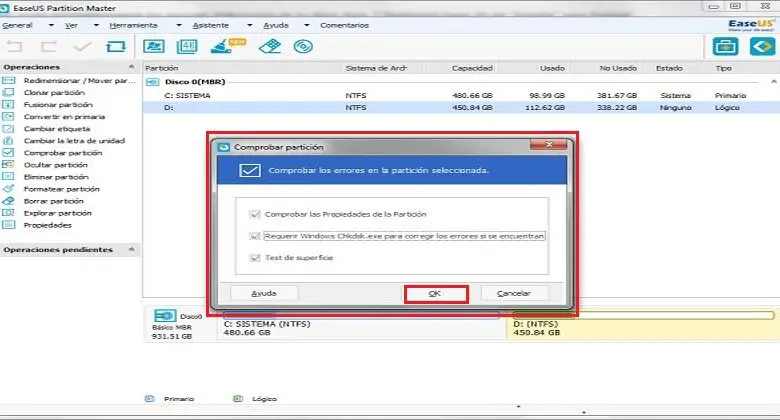Click the Explorar partición sidebar icon

(8, 213)
